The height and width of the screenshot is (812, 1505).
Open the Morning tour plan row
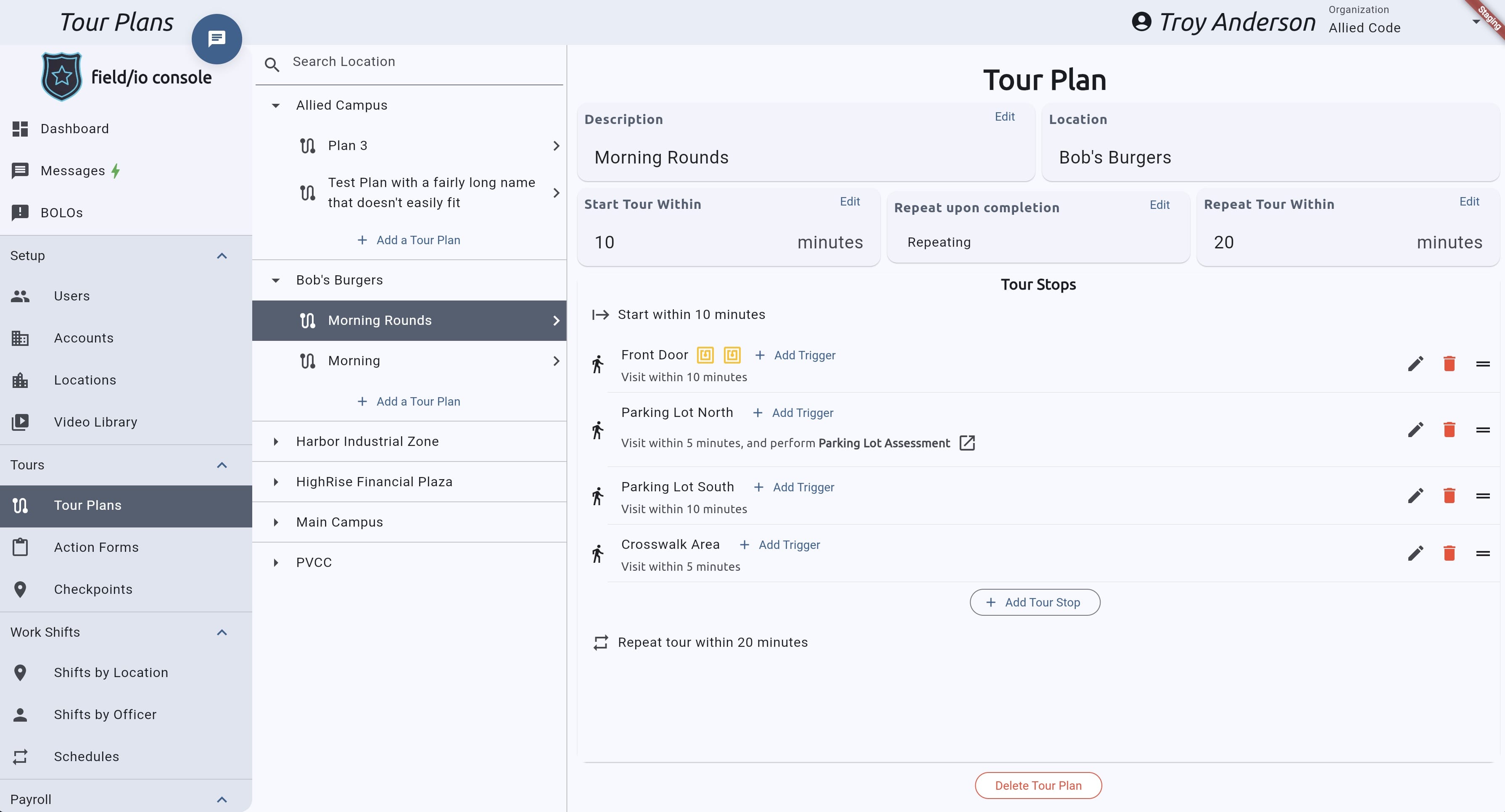click(x=409, y=361)
